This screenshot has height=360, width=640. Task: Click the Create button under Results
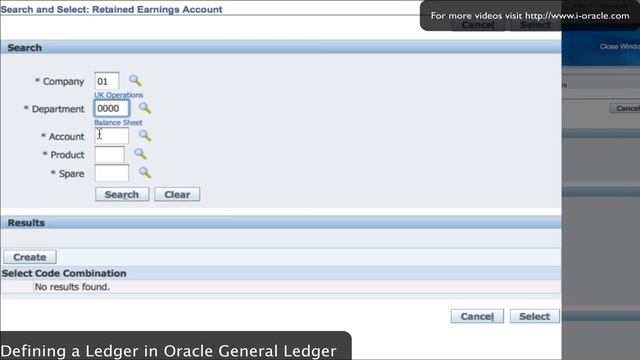[x=30, y=257]
